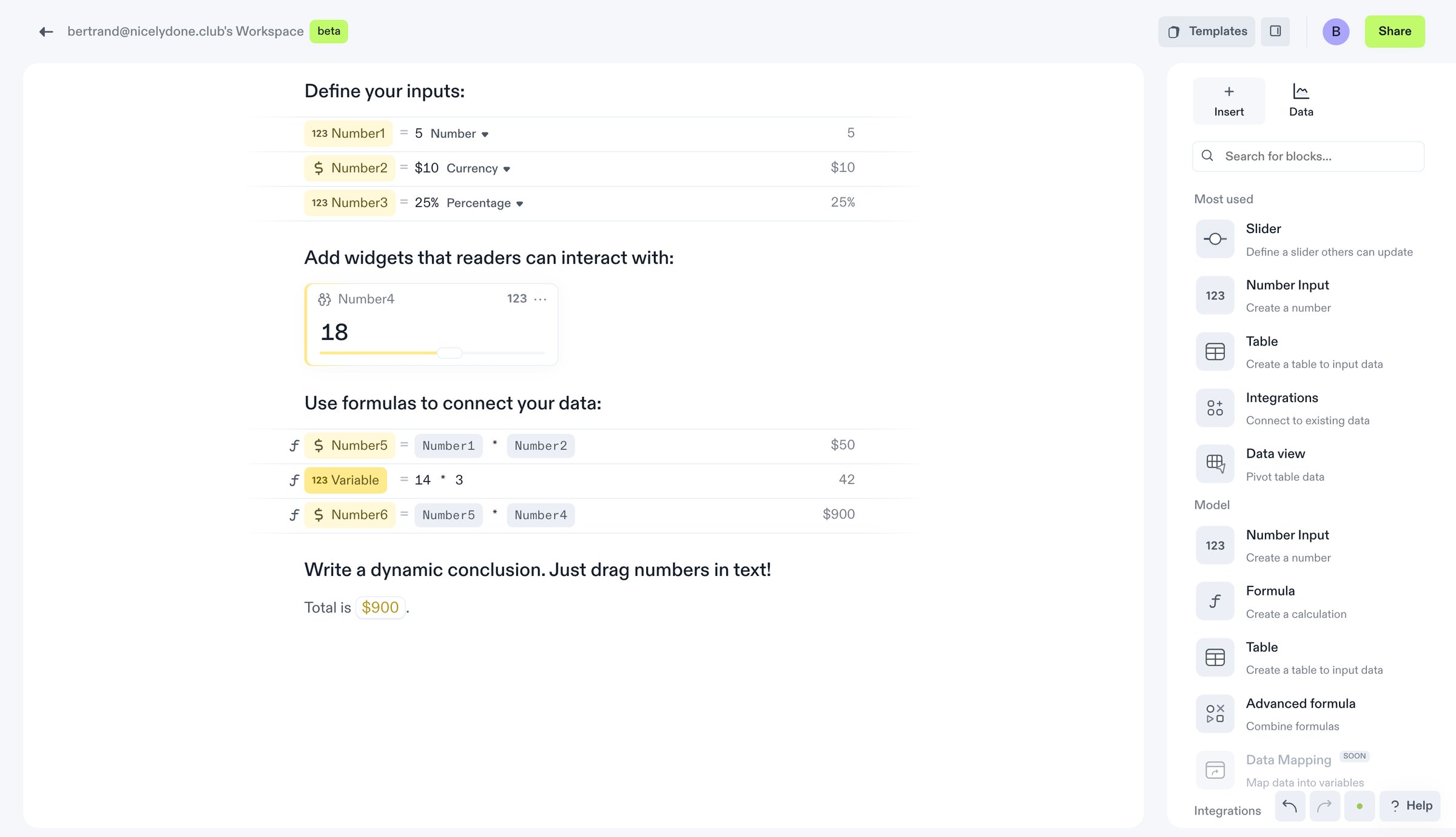Insert the Formula block icon

pyautogui.click(x=1215, y=601)
